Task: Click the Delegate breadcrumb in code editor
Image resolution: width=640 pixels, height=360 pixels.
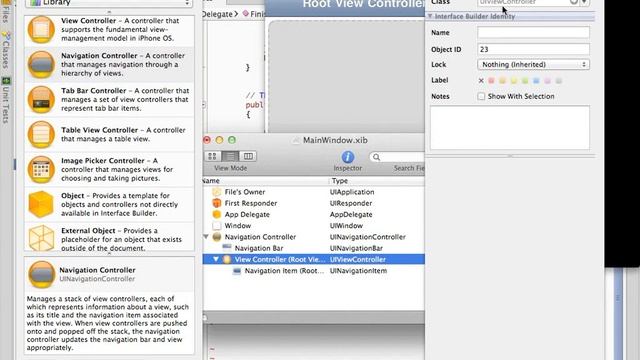Action: tap(218, 14)
